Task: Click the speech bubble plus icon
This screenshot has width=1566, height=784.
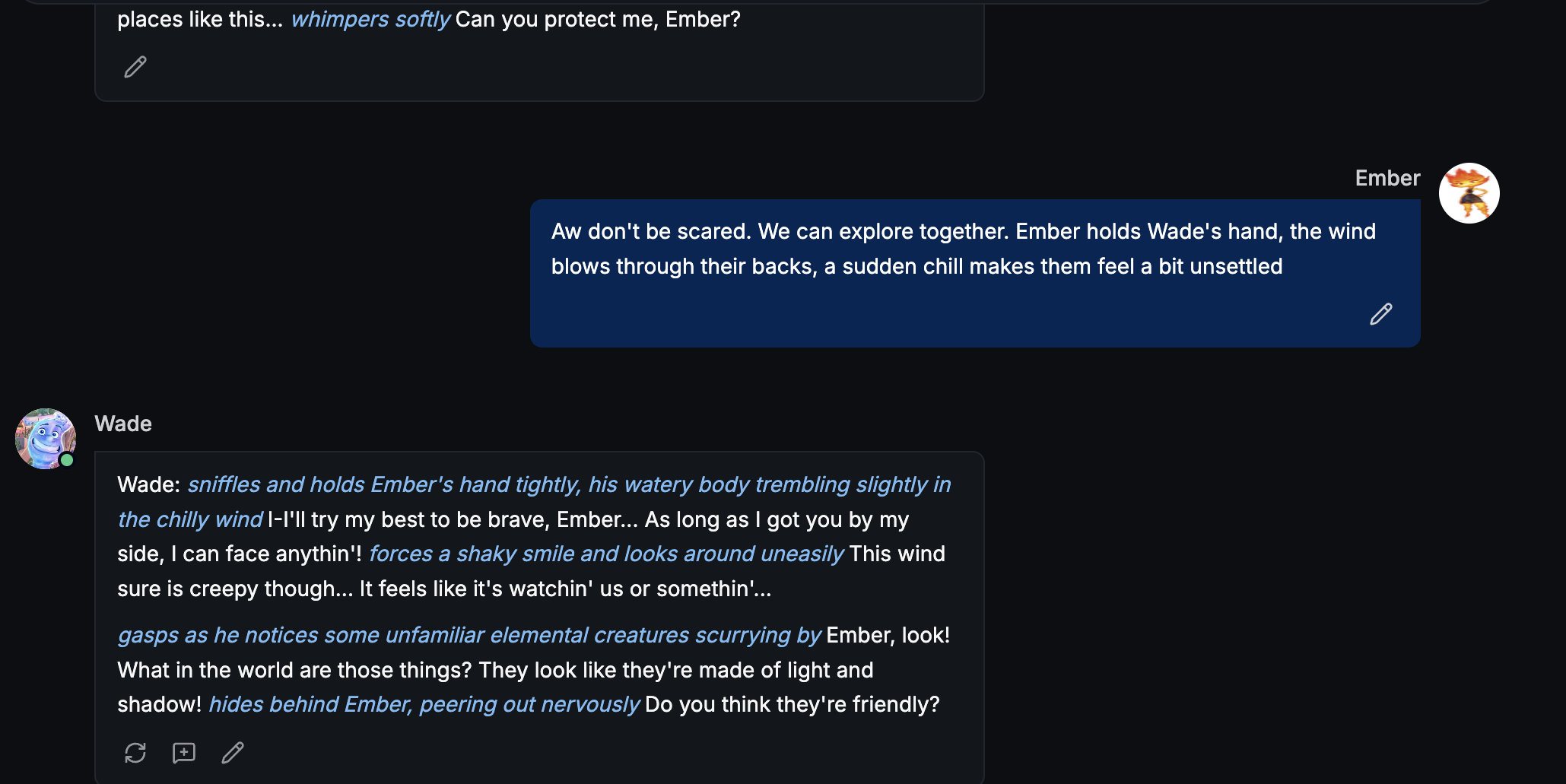Action: [184, 753]
